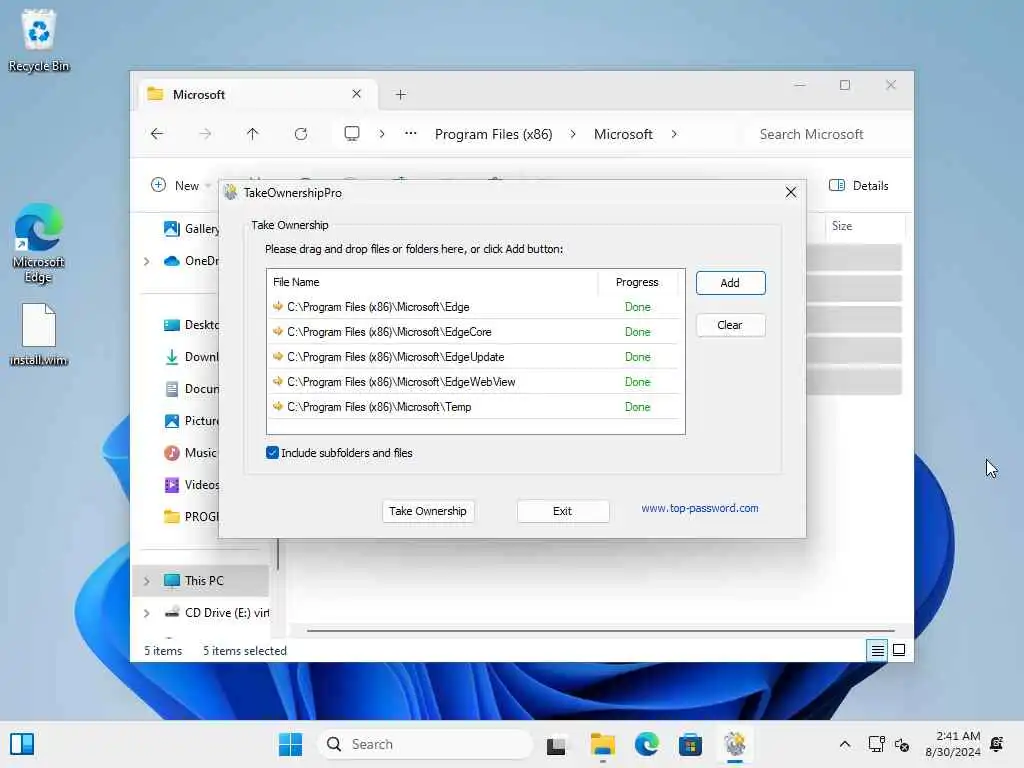Select the Microsoft\EdgeCore row
The width and height of the screenshot is (1024, 768).
click(475, 332)
